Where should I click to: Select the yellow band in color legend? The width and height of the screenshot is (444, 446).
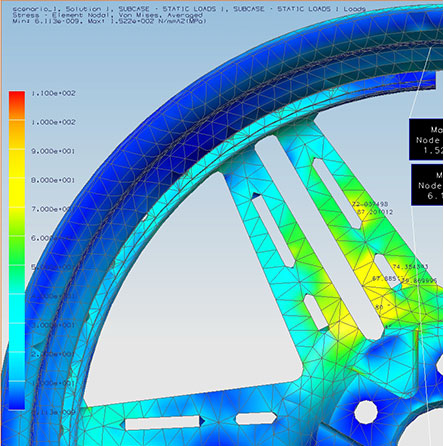[x=17, y=192]
